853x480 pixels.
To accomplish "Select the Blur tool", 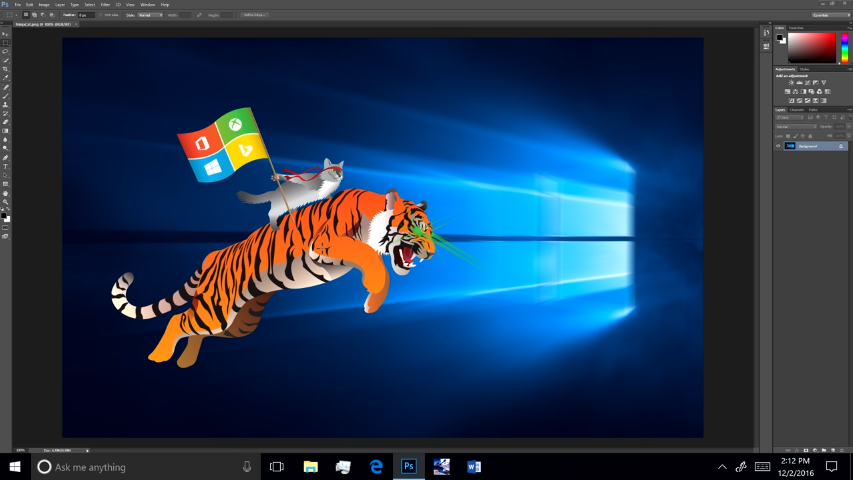I will [x=5, y=140].
